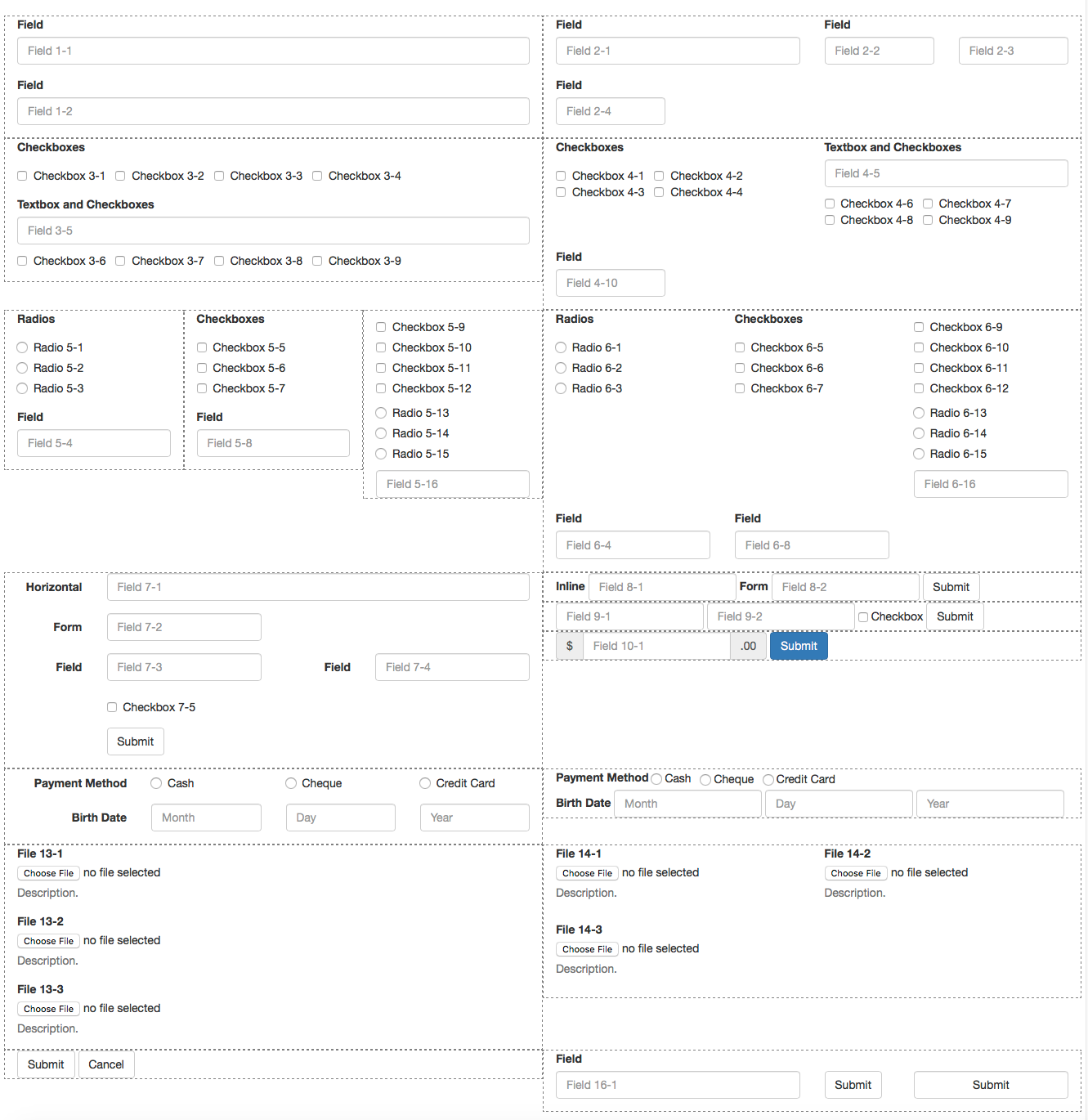Toggle Checkbox 7-5 in horizontal form
The width and height of the screenshot is (1088, 1120).
(x=112, y=707)
